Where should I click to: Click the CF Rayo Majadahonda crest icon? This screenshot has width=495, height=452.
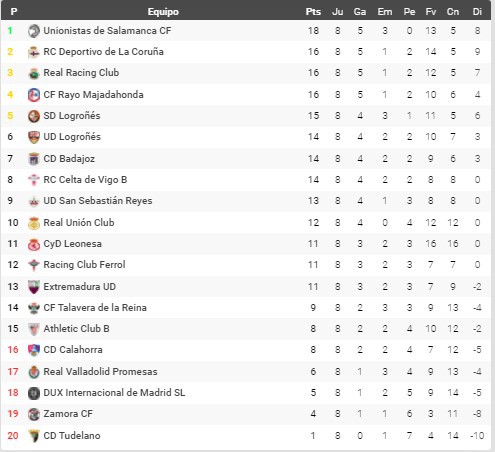click(x=34, y=95)
